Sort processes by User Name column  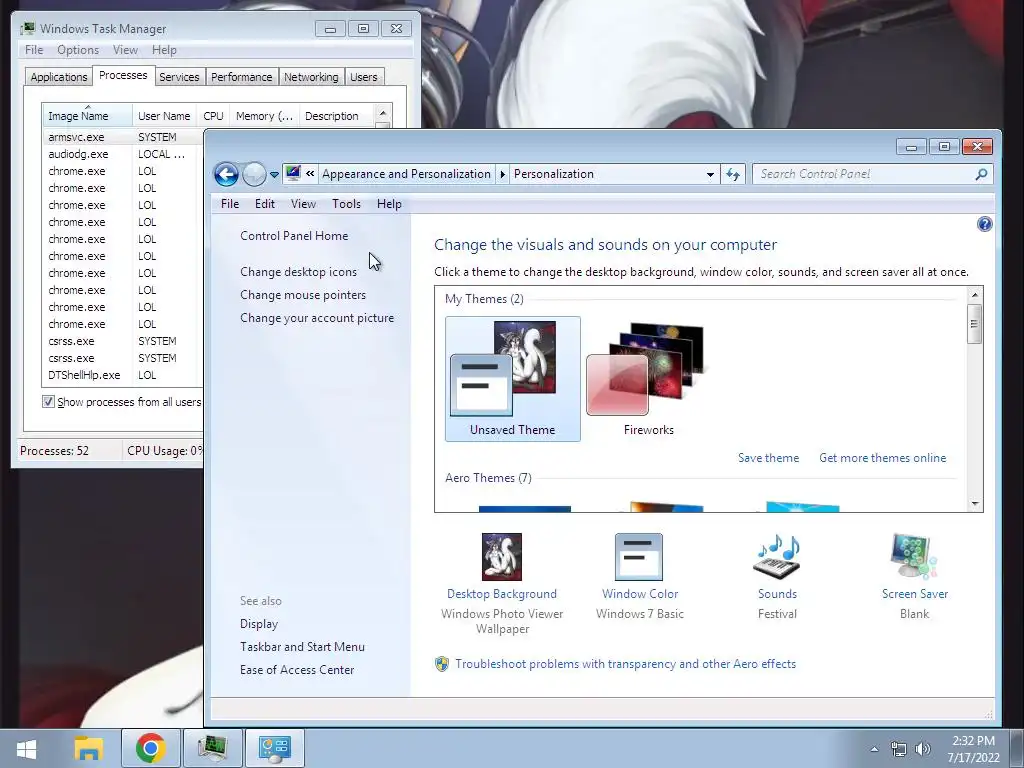(164, 116)
